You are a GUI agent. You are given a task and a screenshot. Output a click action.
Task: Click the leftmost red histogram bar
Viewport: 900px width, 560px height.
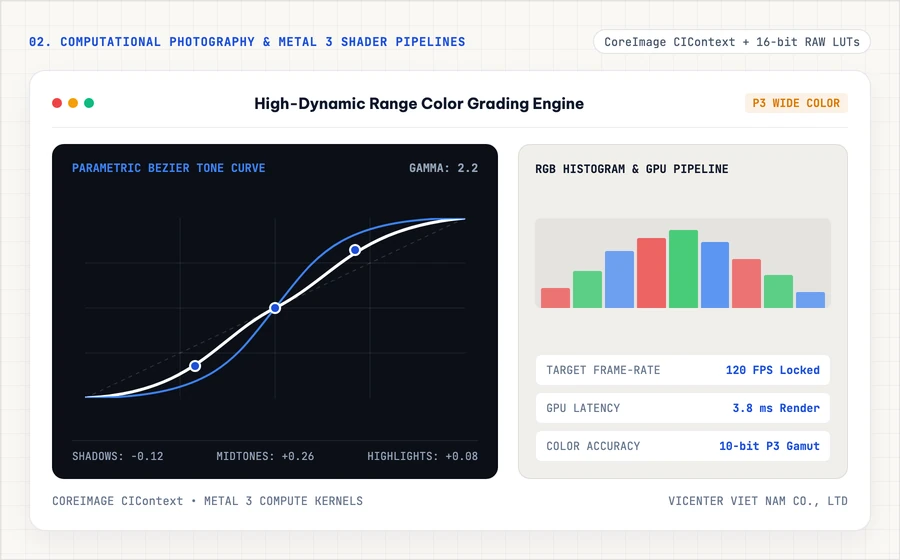point(555,298)
